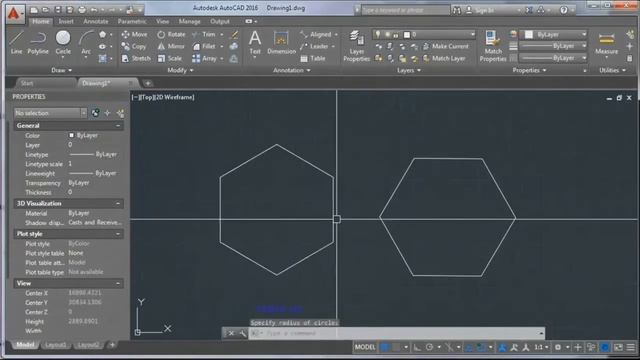The width and height of the screenshot is (640, 360).
Task: Open Layer Properties manager
Action: tap(356, 46)
